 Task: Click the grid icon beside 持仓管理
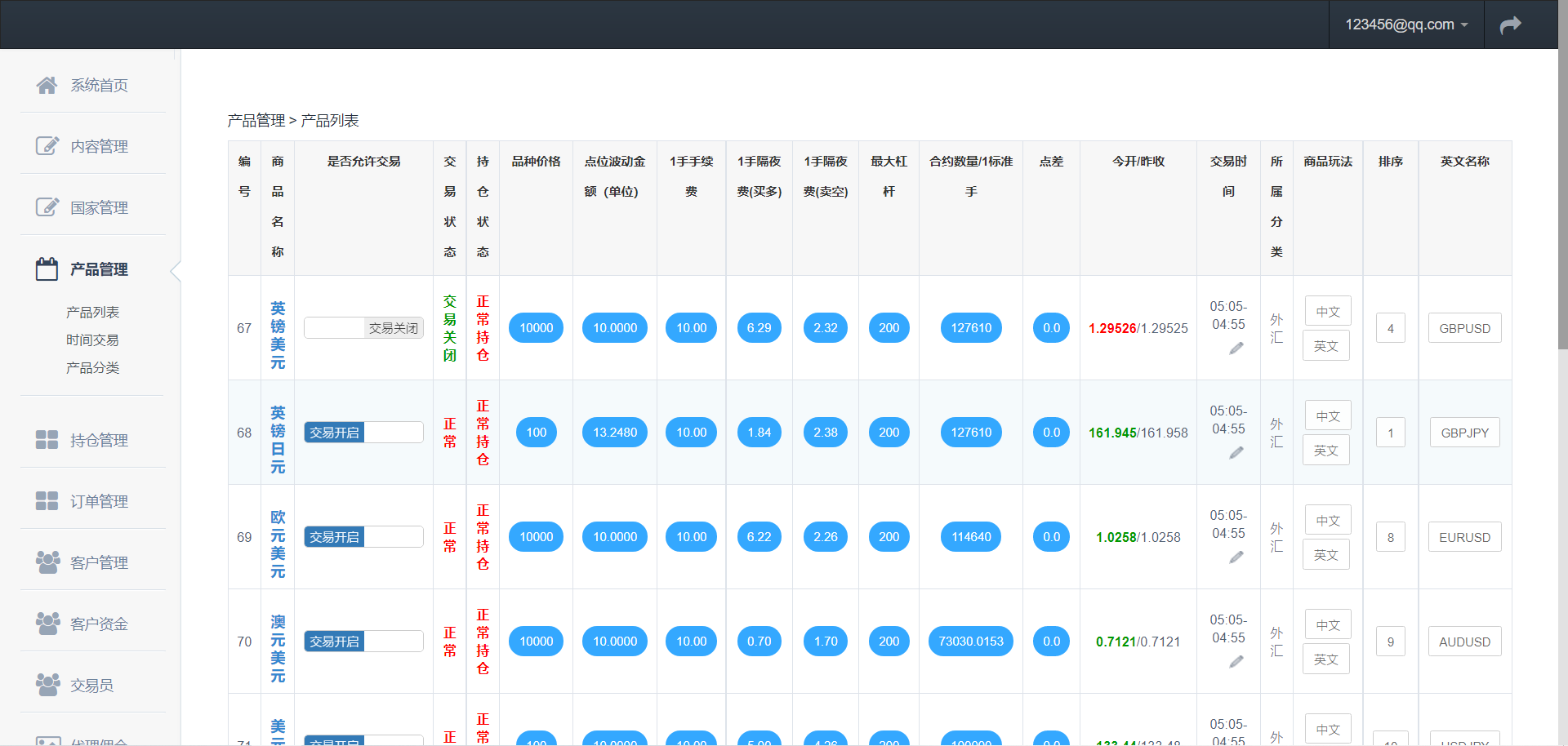47,440
